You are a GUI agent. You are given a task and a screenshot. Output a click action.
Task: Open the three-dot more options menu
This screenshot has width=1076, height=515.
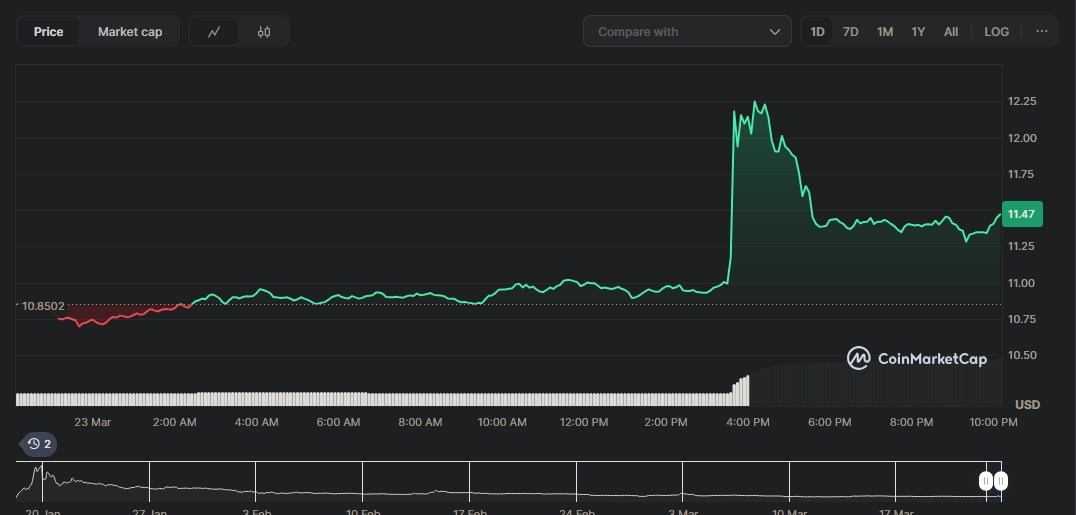pyautogui.click(x=1042, y=32)
